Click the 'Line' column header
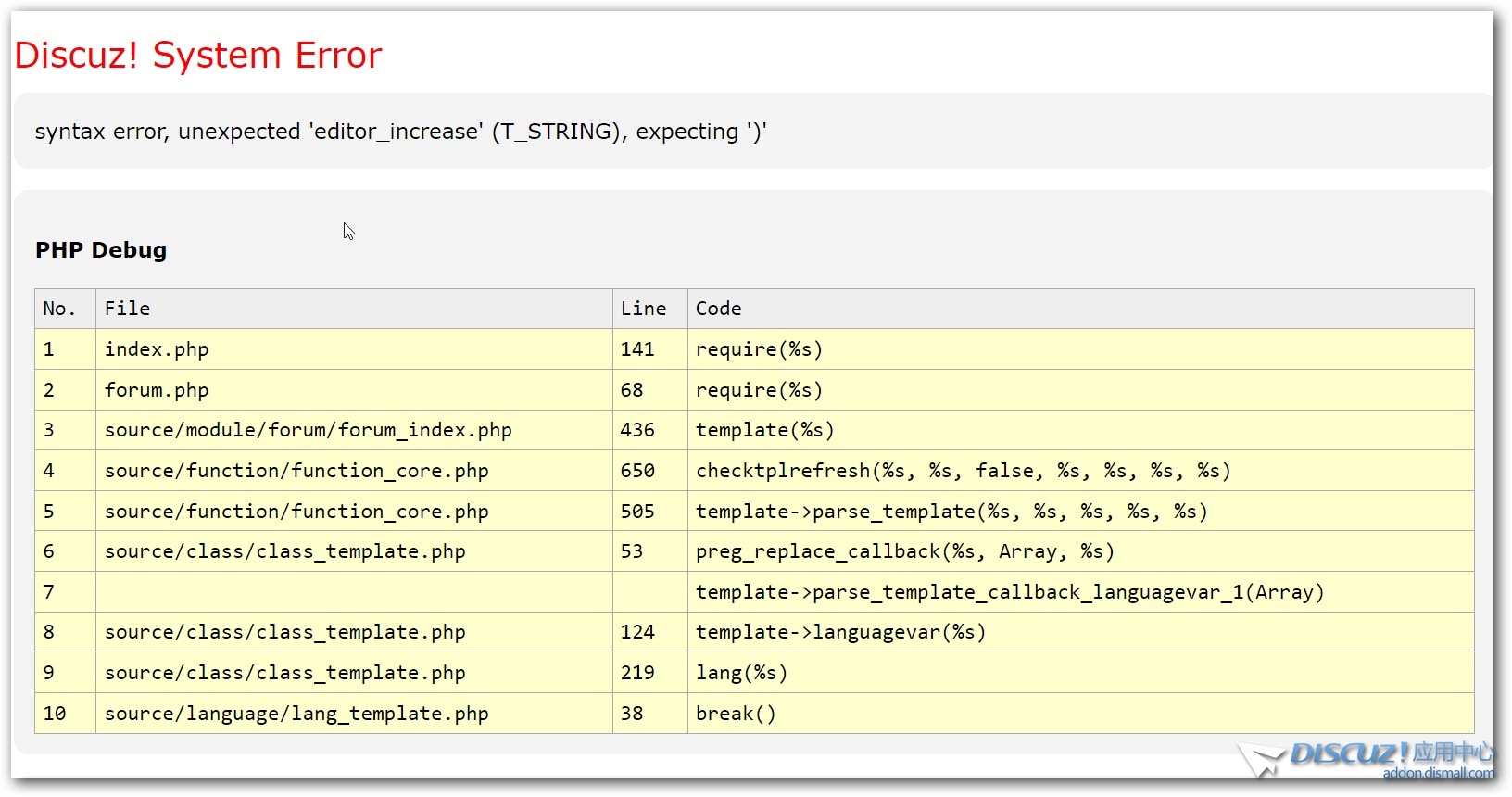The image size is (1512, 797). tap(649, 309)
